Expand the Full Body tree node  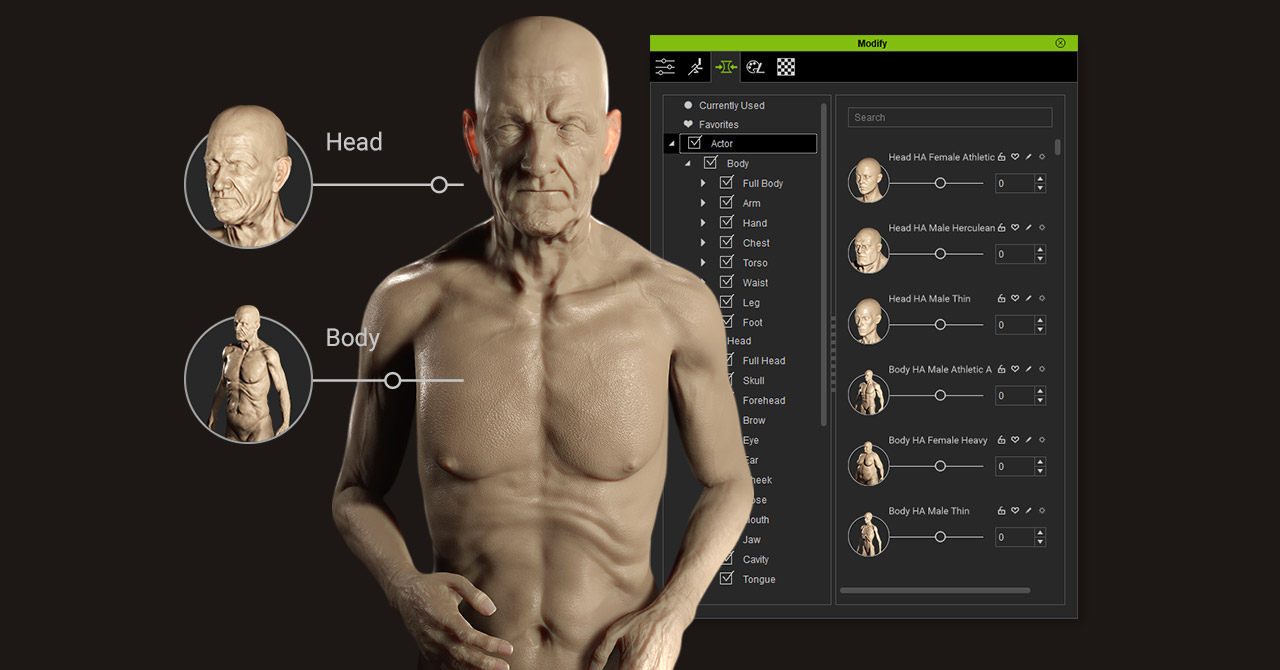[x=703, y=183]
